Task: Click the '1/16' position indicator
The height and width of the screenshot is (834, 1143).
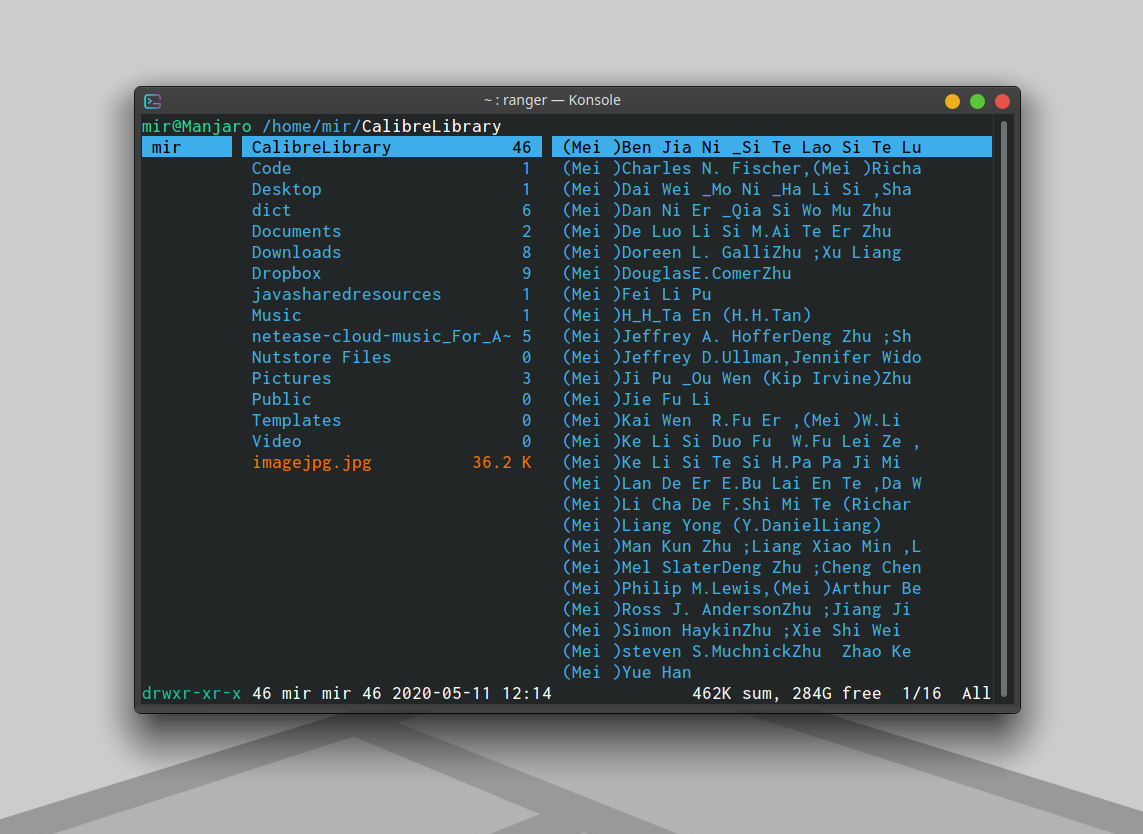Action: pyautogui.click(x=921, y=693)
